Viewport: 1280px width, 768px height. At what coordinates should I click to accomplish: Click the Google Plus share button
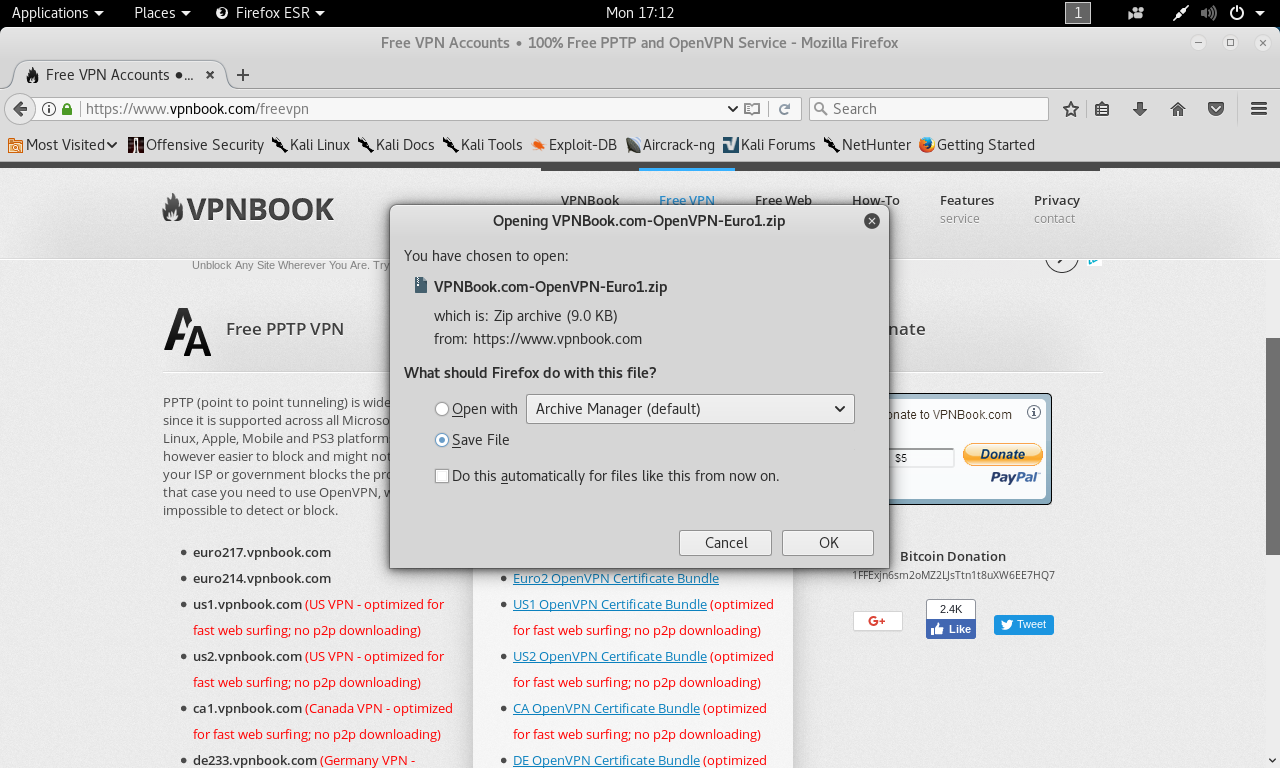pyautogui.click(x=877, y=621)
